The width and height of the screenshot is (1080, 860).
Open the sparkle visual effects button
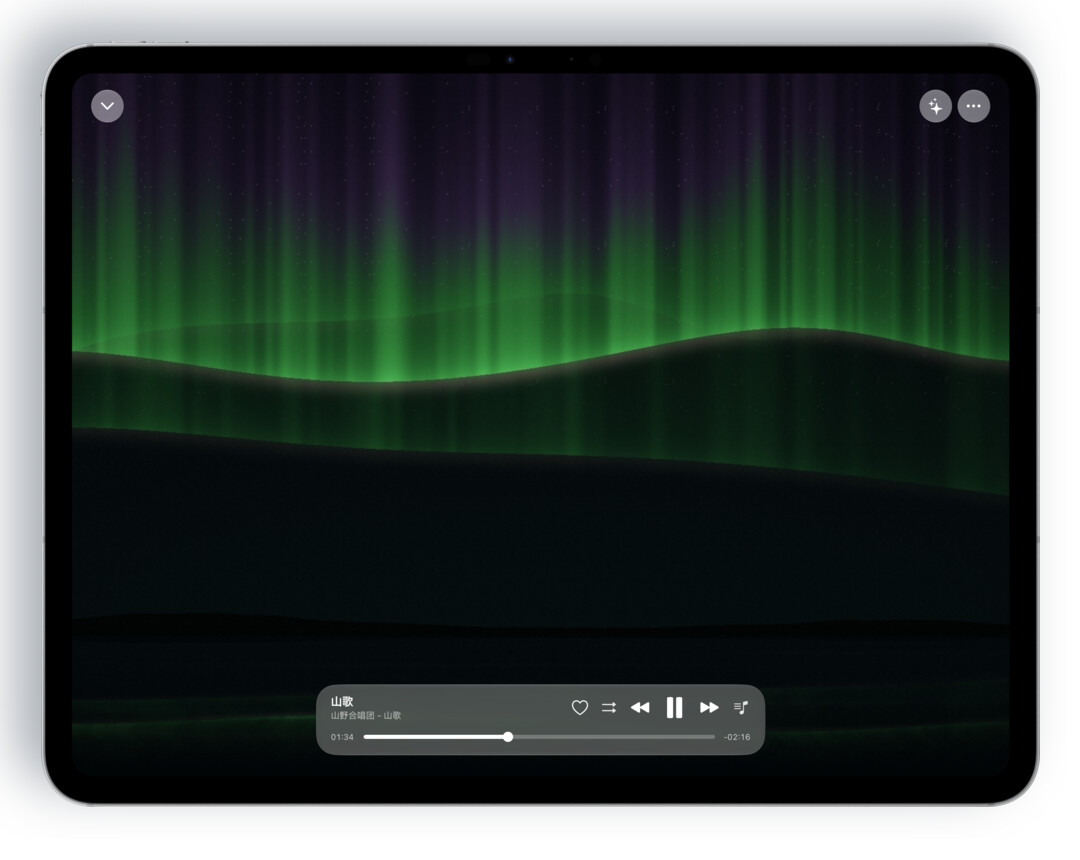point(935,106)
